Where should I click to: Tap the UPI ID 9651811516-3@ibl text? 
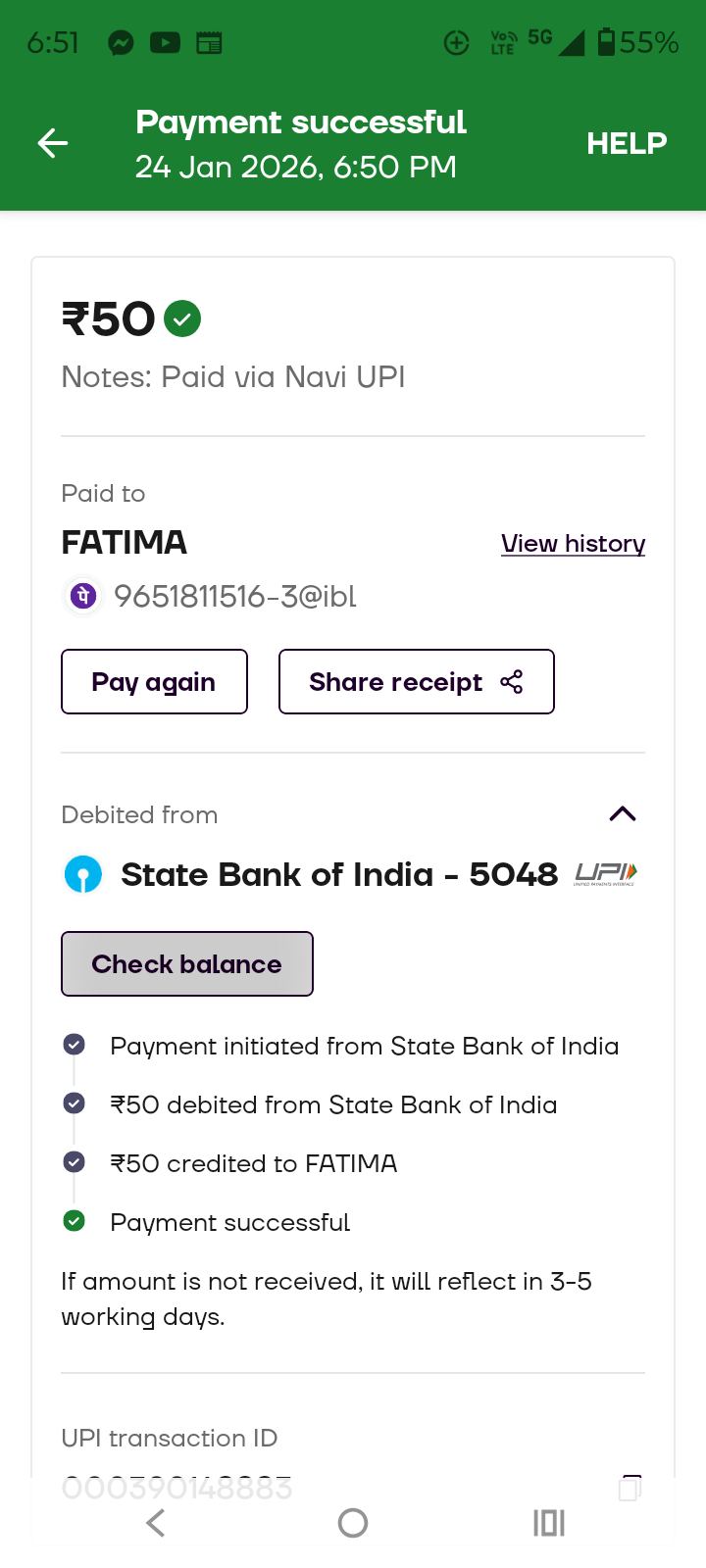click(235, 596)
